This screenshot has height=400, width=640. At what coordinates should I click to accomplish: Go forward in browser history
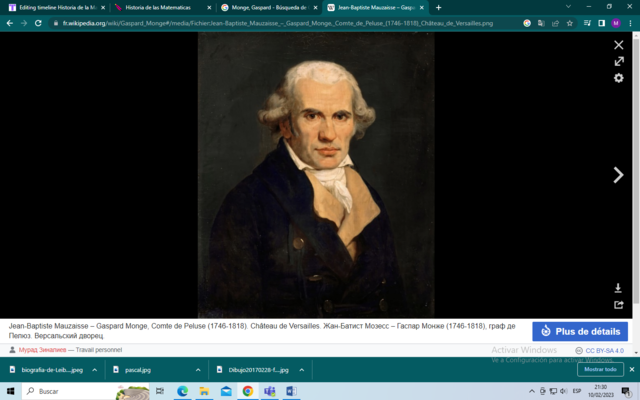[24, 23]
